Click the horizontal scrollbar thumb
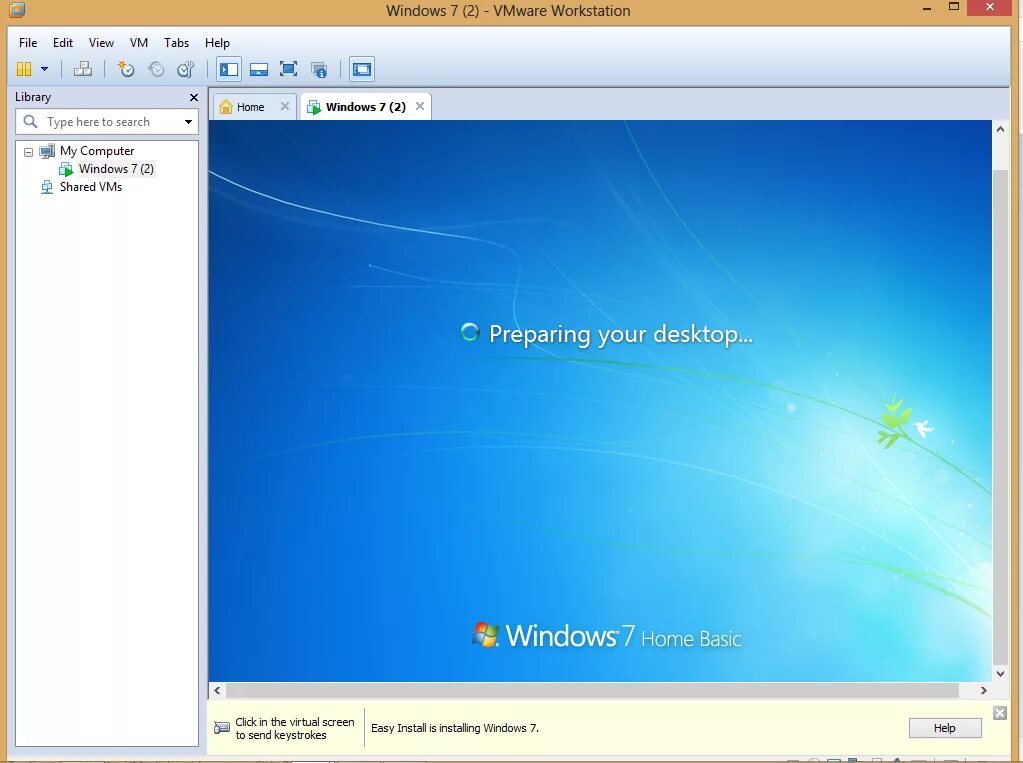The height and width of the screenshot is (763, 1023). [x=592, y=690]
